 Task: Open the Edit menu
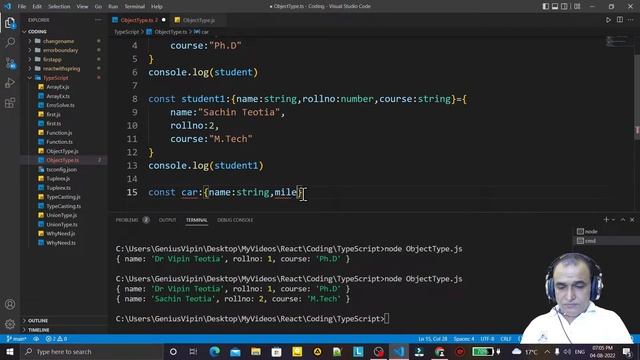click(x=37, y=7)
